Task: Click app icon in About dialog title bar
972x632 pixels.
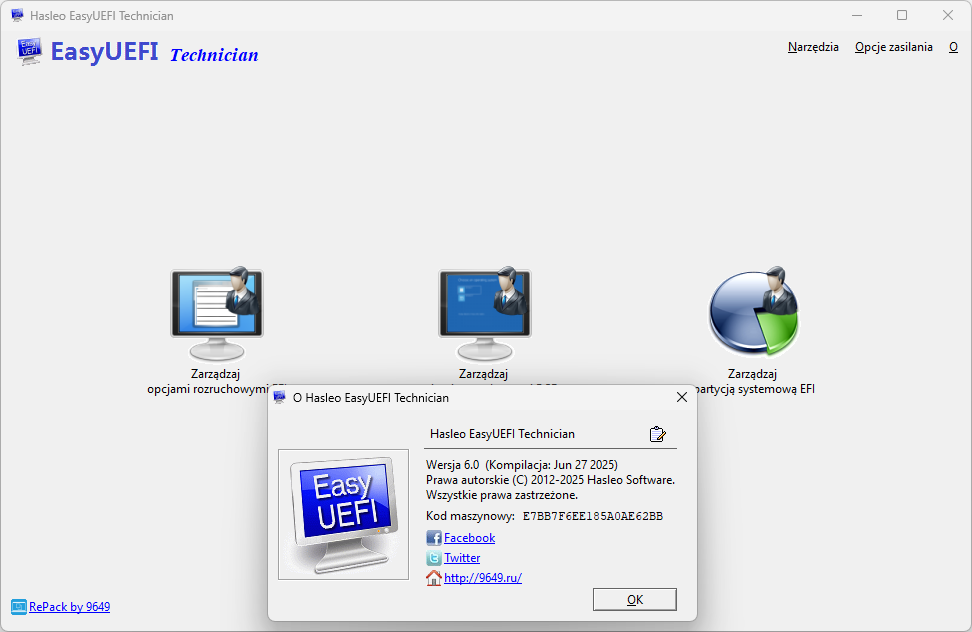Action: 280,397
